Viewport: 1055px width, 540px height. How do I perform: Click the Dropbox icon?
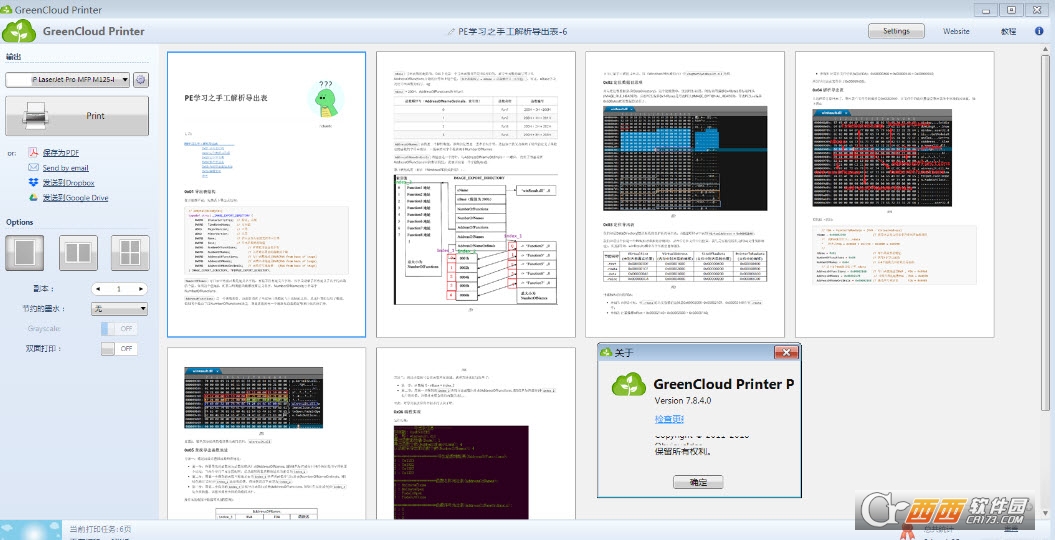tap(33, 183)
